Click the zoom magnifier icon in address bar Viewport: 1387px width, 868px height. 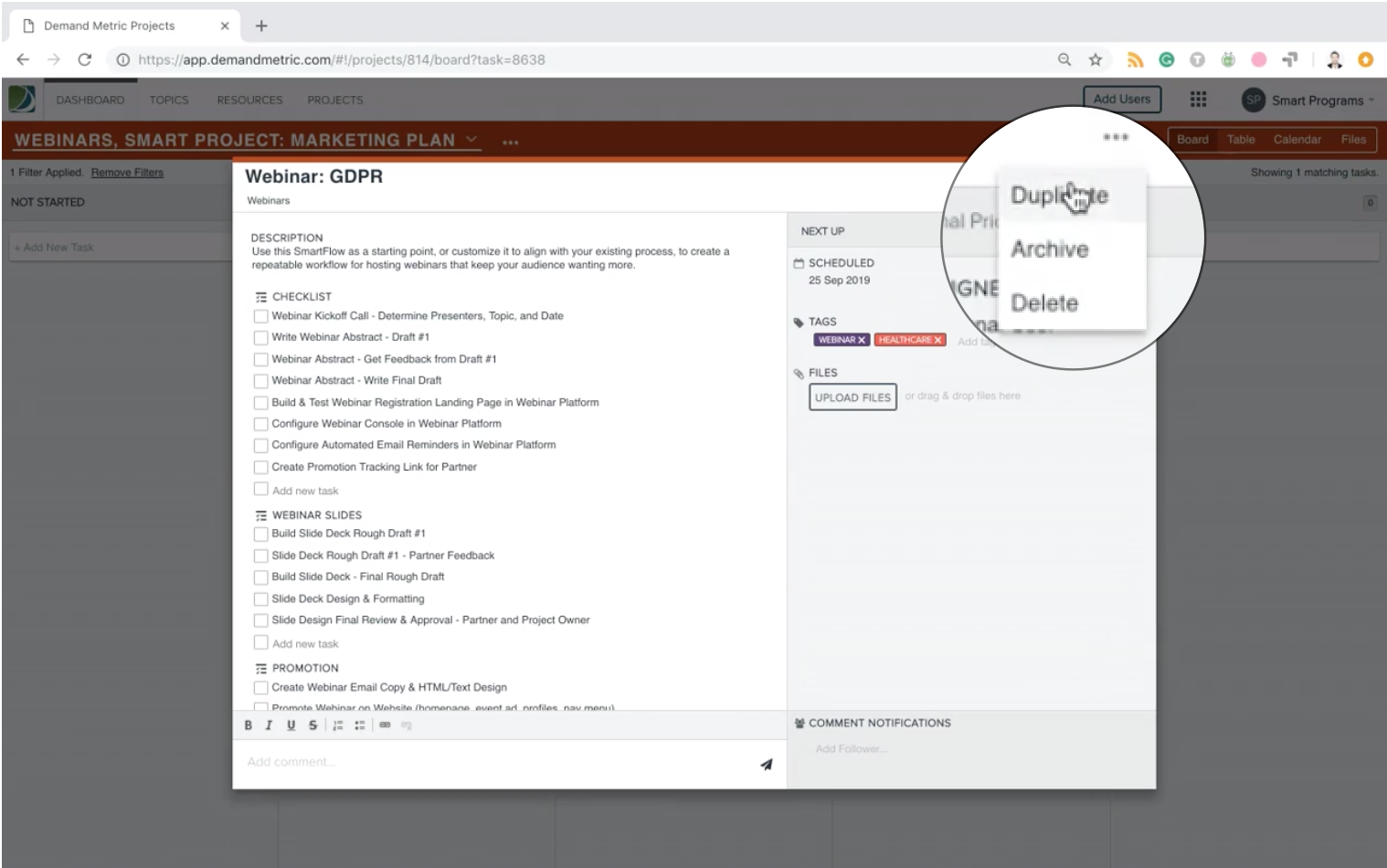point(1064,59)
